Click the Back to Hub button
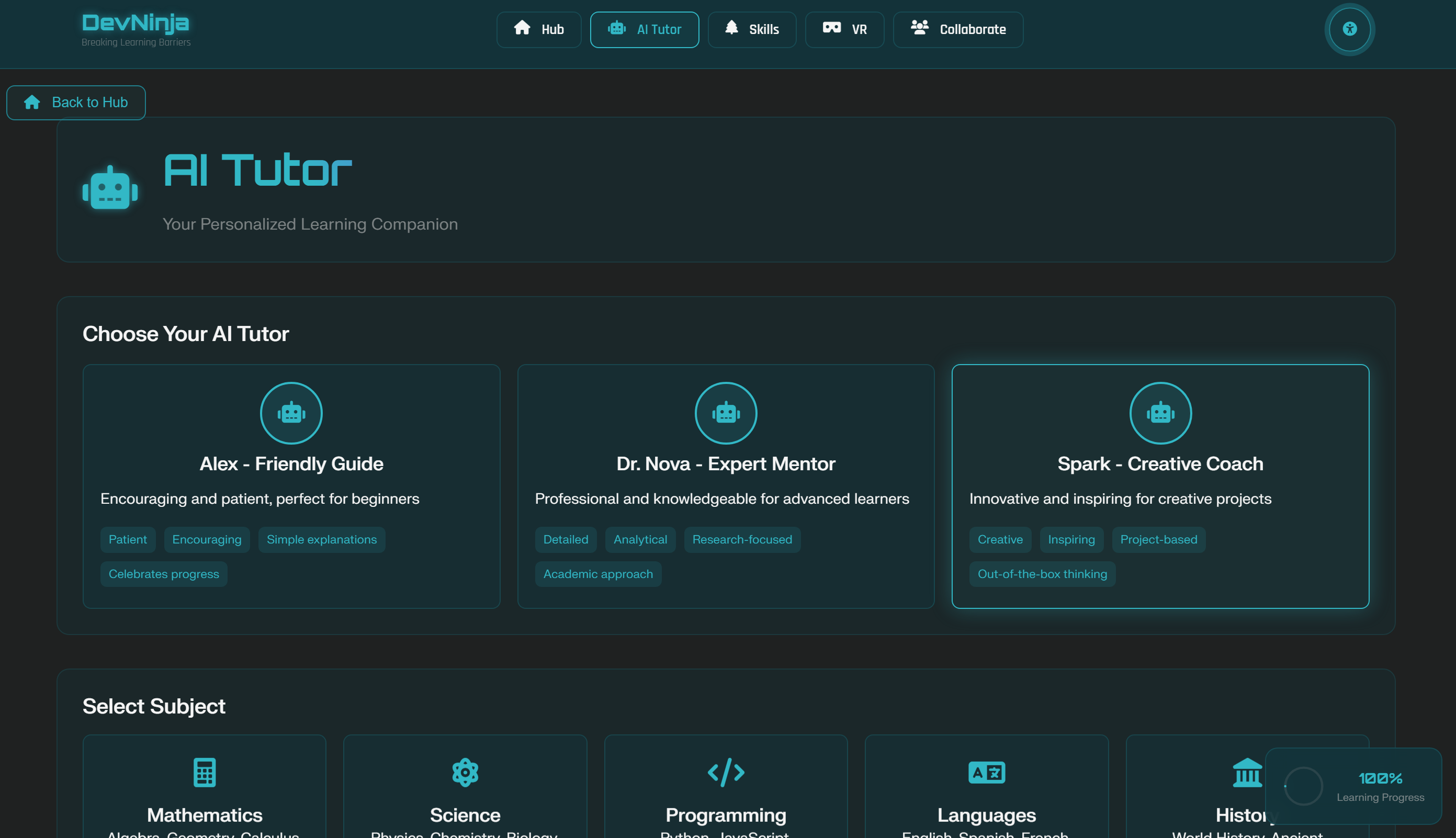This screenshot has height=838, width=1456. [76, 103]
